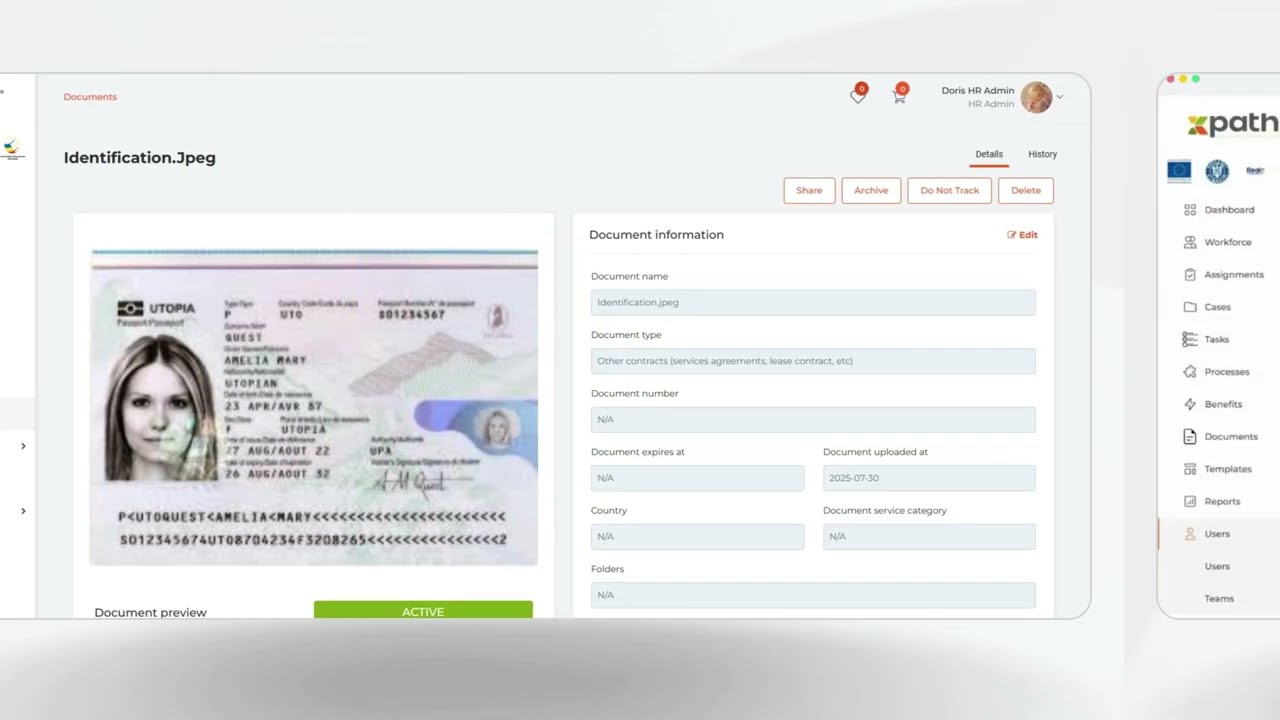Expand the lower left sidebar chevron
This screenshot has width=1280, height=720.
point(23,511)
